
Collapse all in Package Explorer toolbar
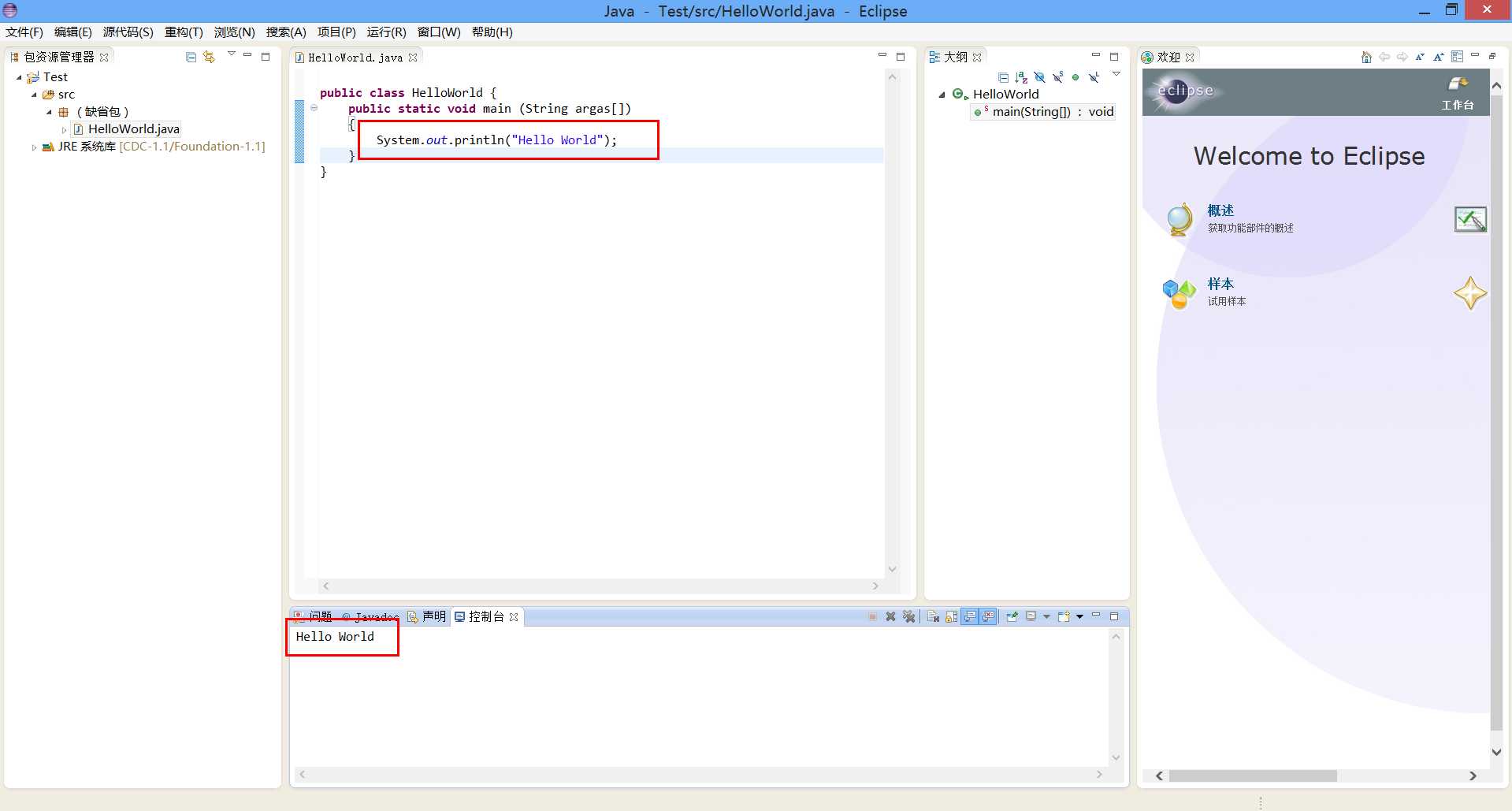coord(191,57)
